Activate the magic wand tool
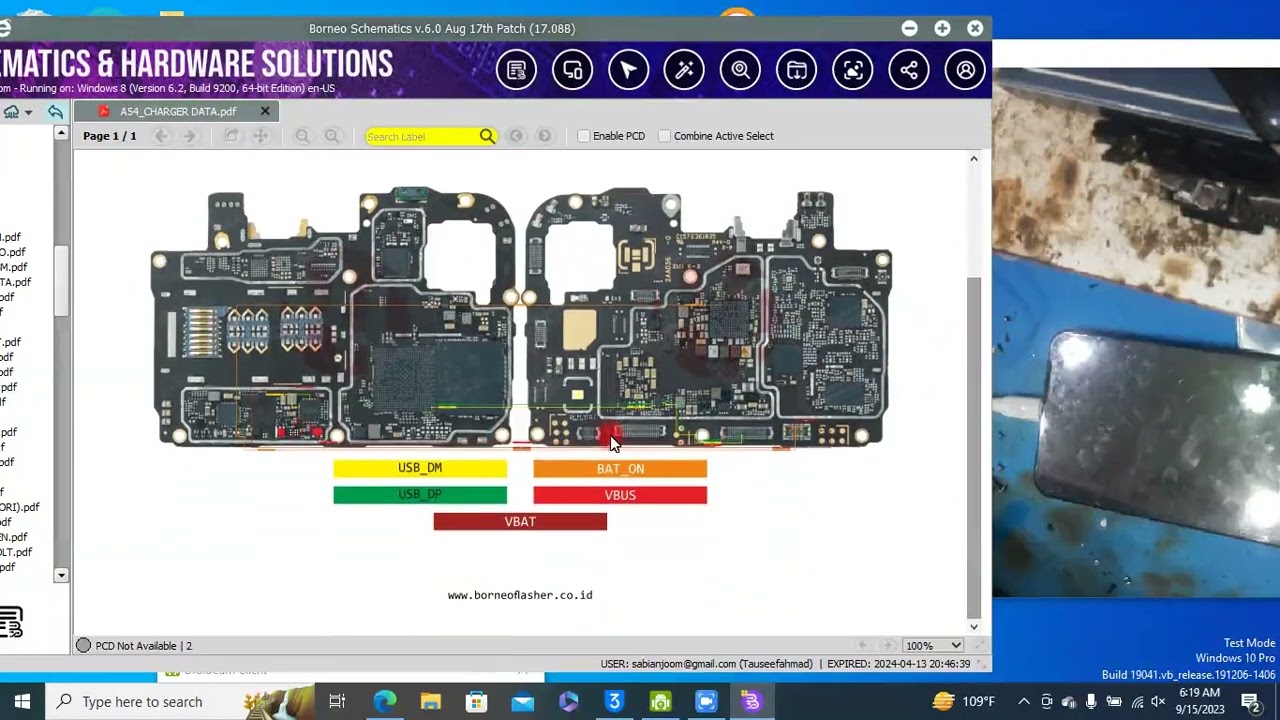The width and height of the screenshot is (1280, 720). pos(684,70)
